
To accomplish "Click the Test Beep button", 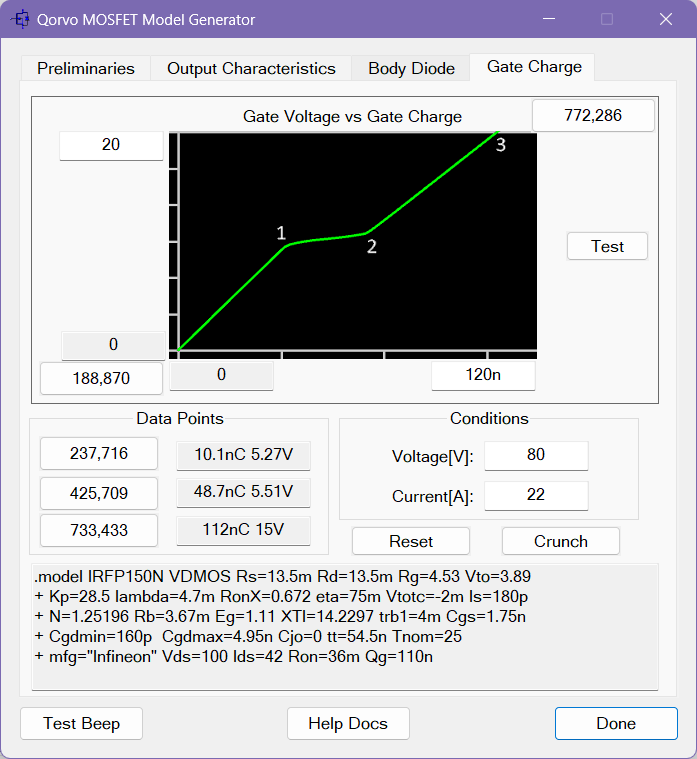I will tap(82, 723).
